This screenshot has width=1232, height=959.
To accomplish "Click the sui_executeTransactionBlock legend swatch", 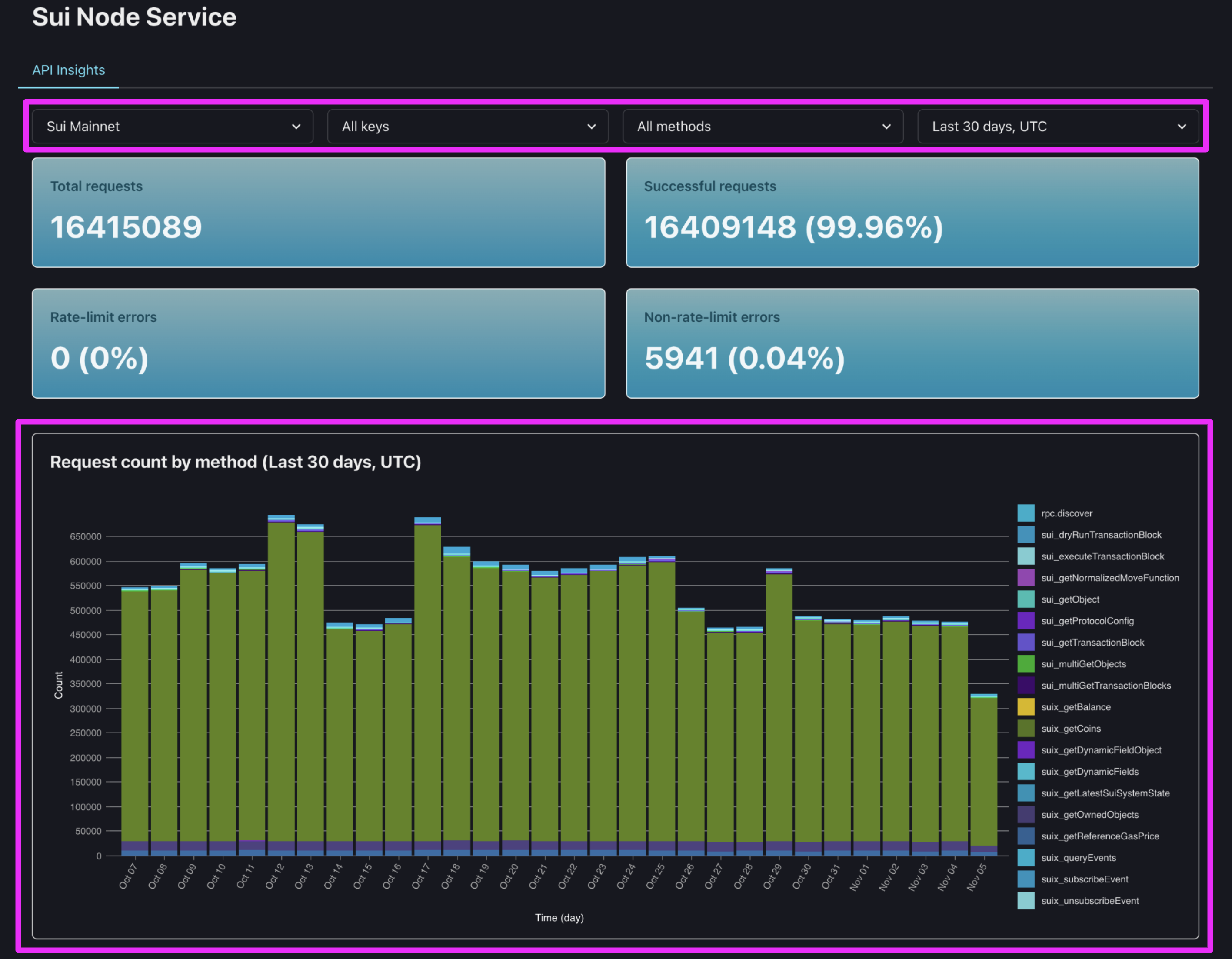I will pyautogui.click(x=1026, y=556).
